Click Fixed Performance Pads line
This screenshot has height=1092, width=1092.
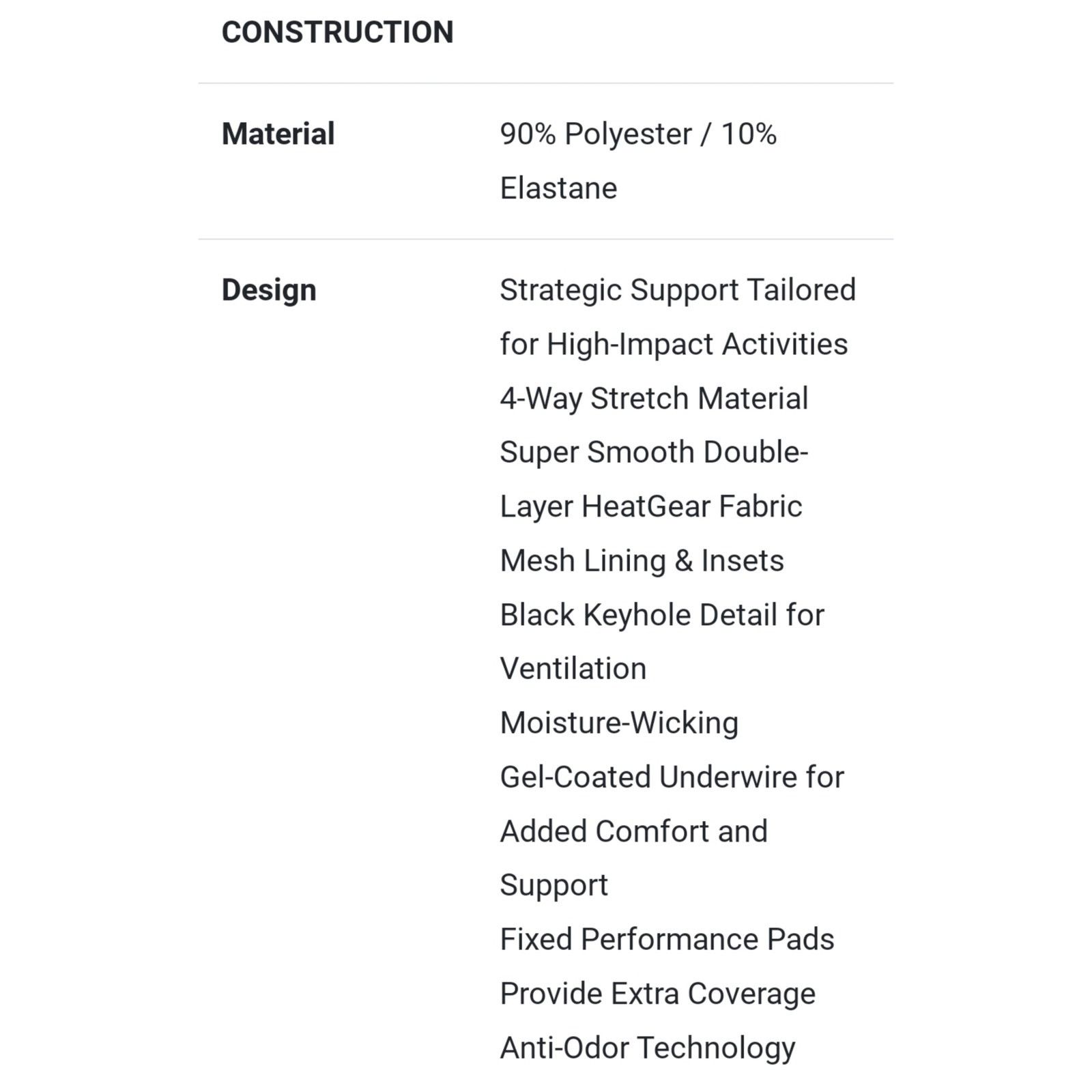667,939
